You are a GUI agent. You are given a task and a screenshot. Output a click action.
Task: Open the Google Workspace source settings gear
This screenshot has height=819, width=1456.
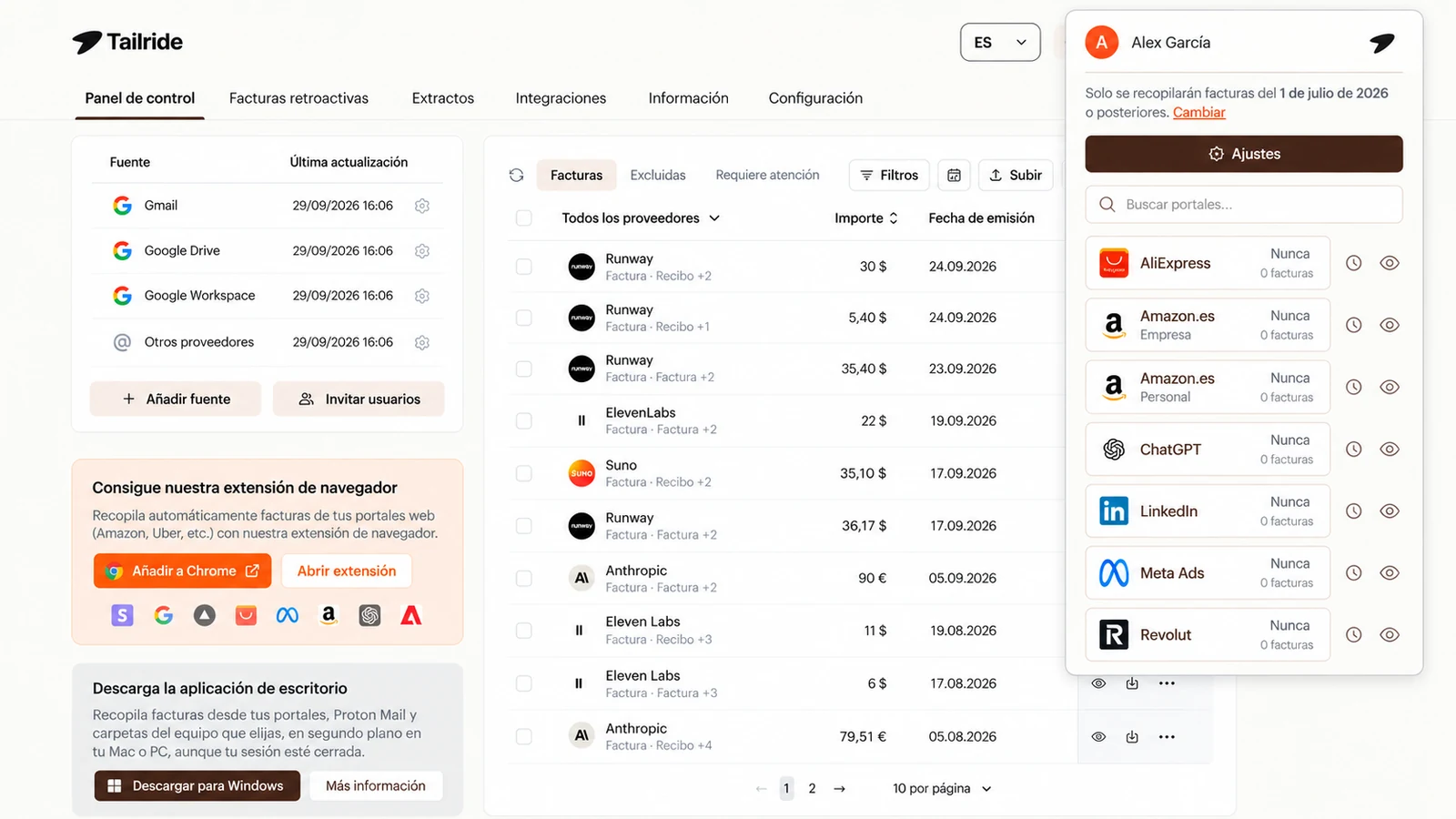(422, 296)
